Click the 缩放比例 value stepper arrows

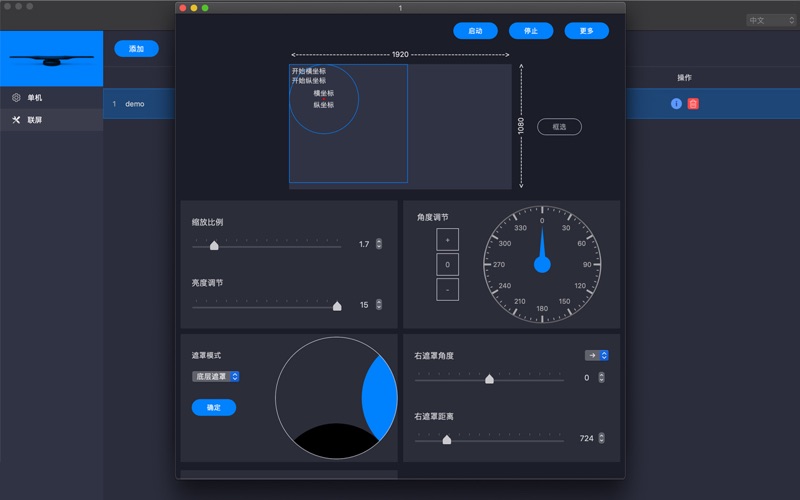379,244
